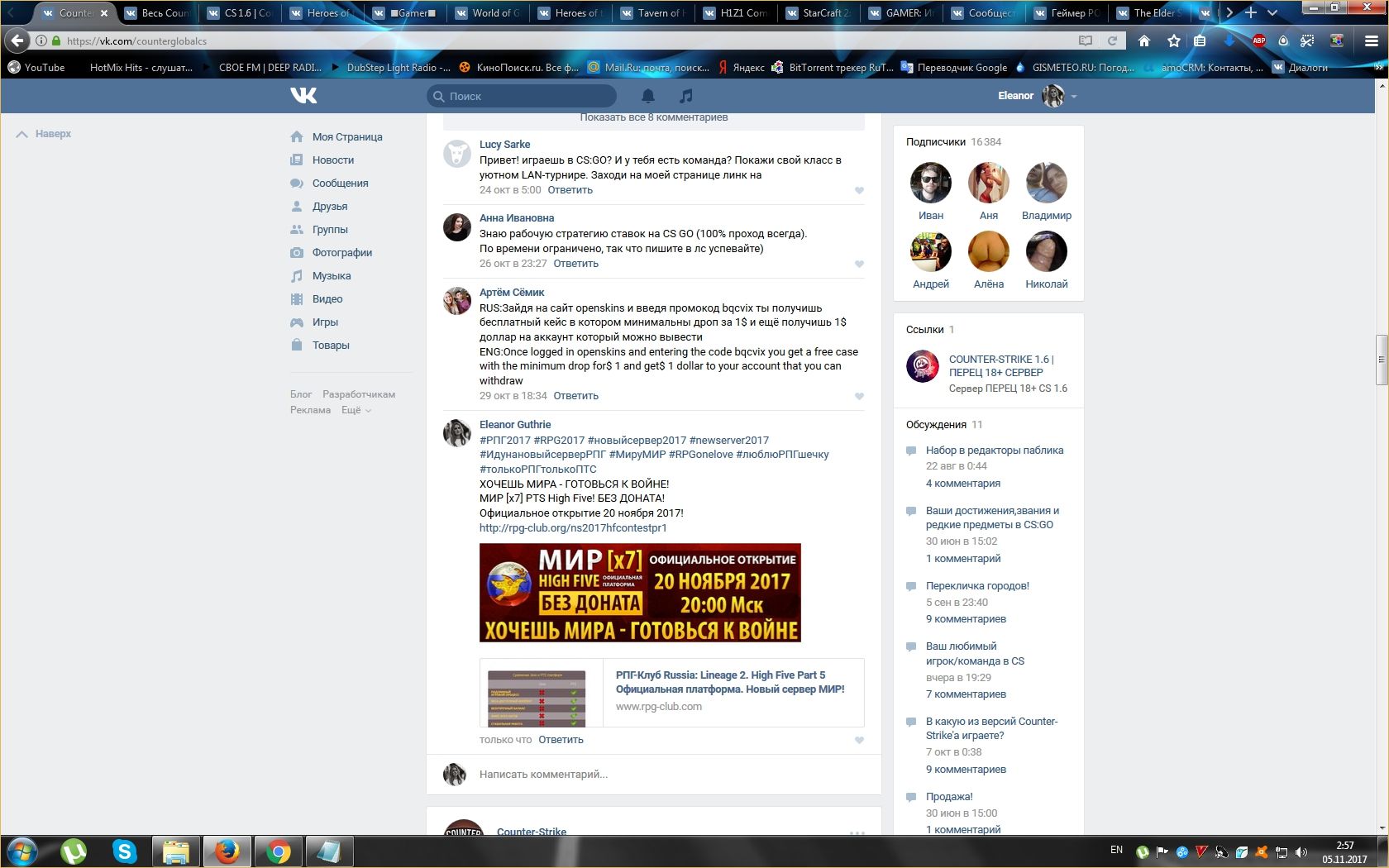
Task: Like Артём Сёмик's comment with the heart
Action: click(x=859, y=397)
